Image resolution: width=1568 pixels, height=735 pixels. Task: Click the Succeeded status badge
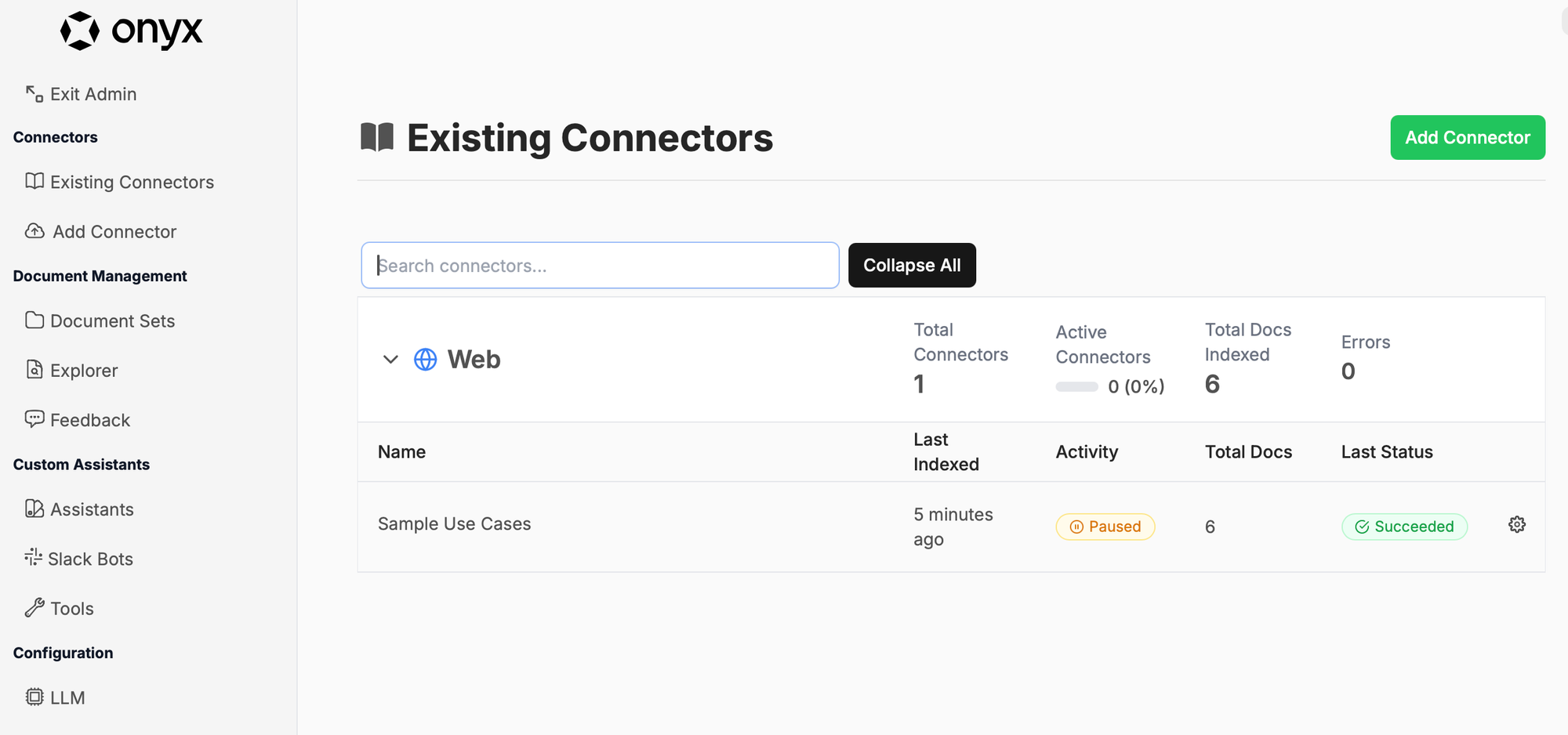coord(1405,527)
